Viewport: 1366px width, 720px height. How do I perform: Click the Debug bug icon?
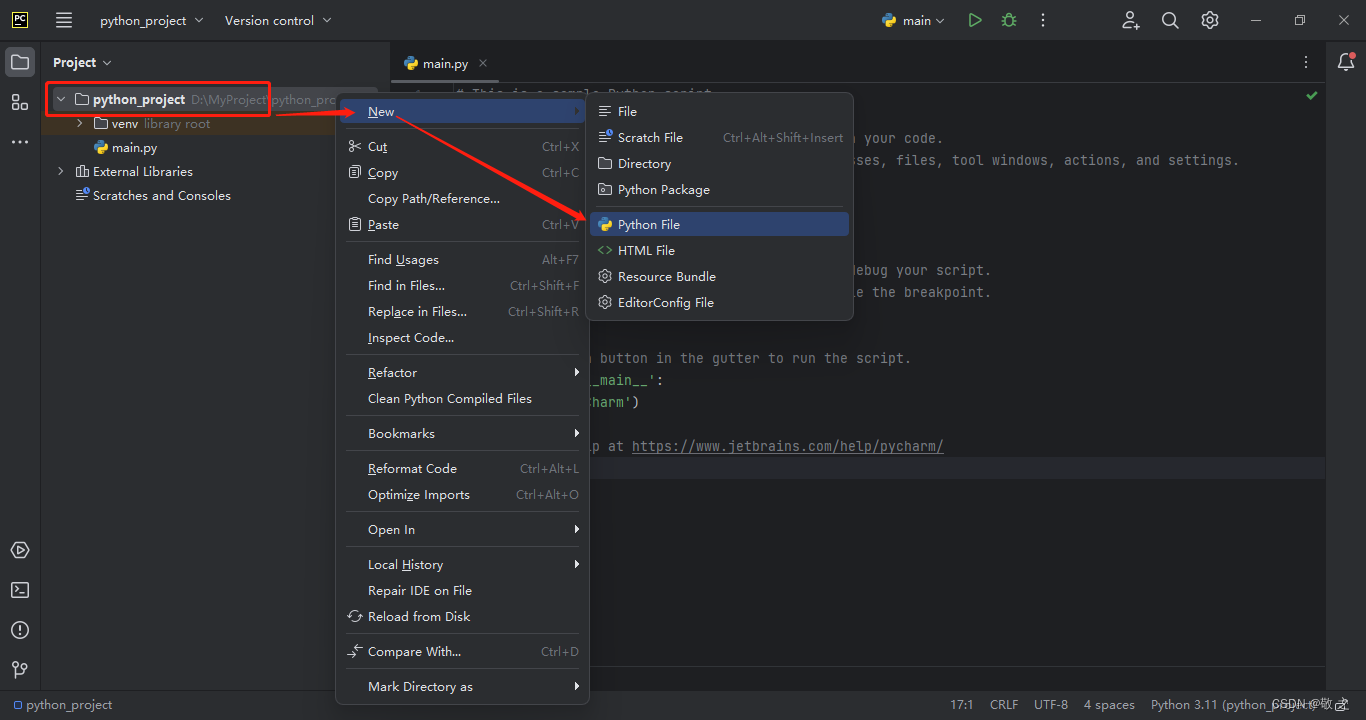pos(1009,20)
